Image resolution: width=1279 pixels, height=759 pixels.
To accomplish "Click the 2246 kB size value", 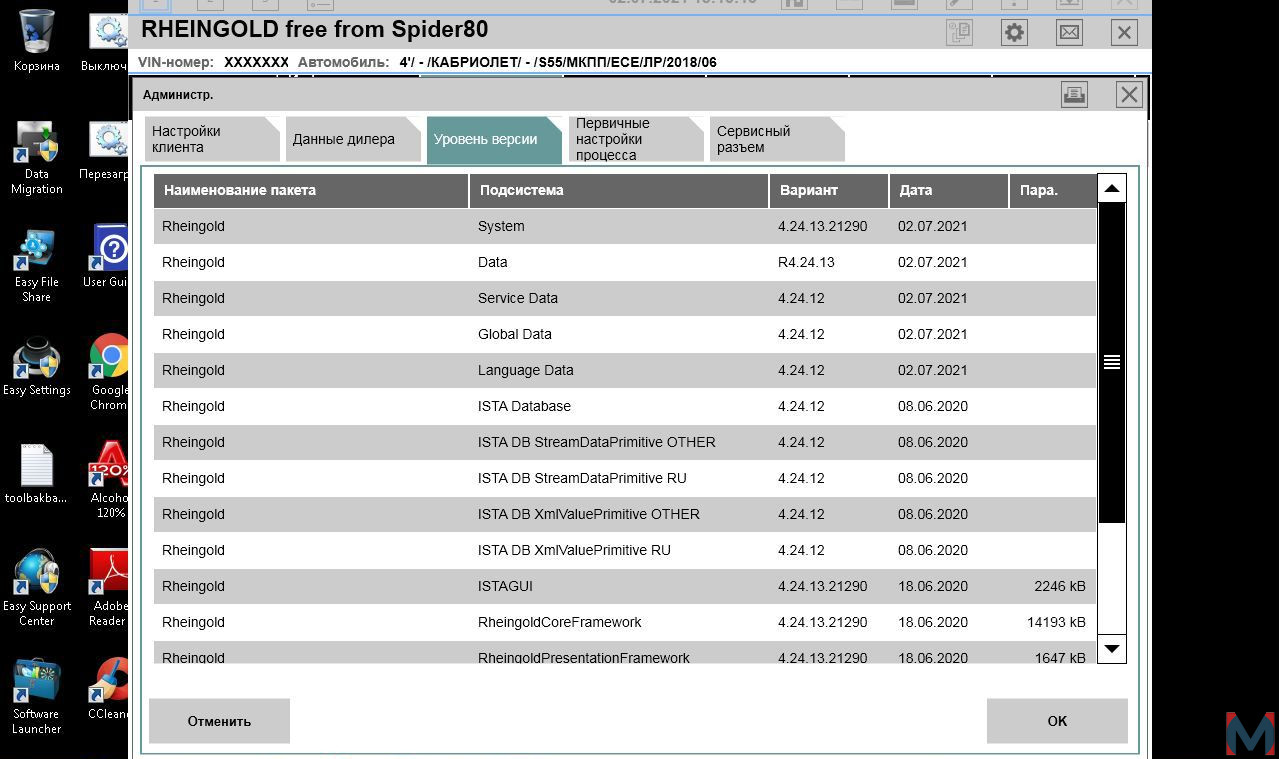I will click(x=1059, y=586).
